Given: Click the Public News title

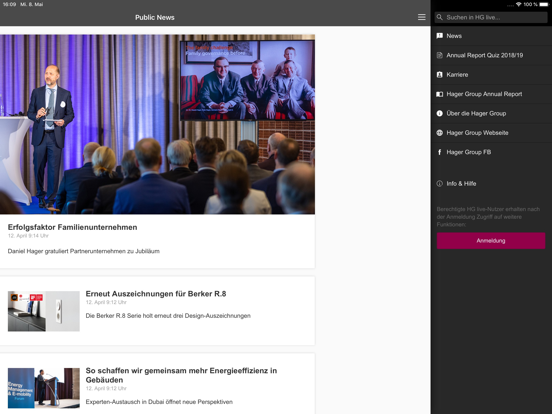Looking at the screenshot, I should pyautogui.click(x=155, y=18).
